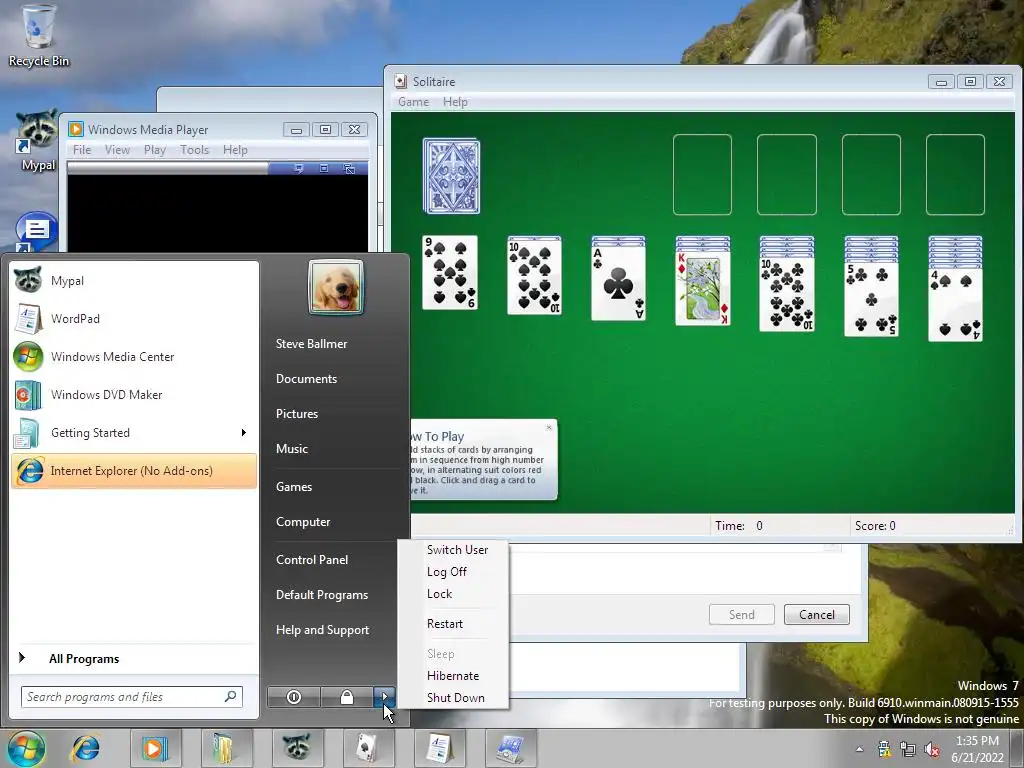Open Solitaire's Help menu
This screenshot has height=768, width=1024.
(455, 102)
